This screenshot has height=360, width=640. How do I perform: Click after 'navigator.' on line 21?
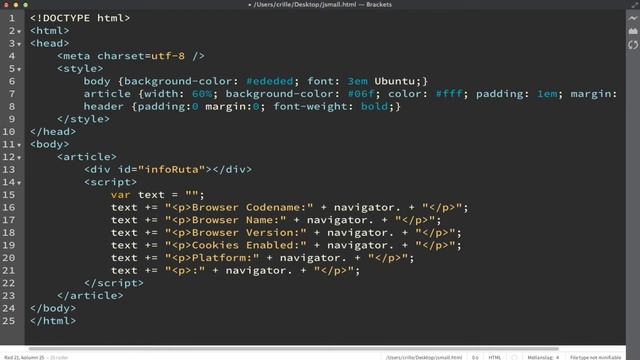(293, 271)
